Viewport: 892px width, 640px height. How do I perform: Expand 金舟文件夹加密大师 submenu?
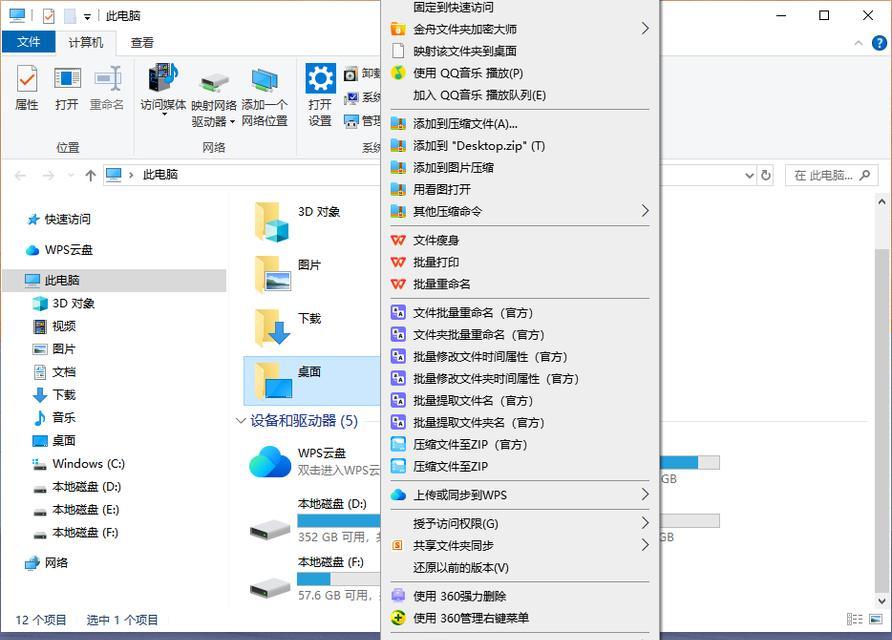click(645, 28)
